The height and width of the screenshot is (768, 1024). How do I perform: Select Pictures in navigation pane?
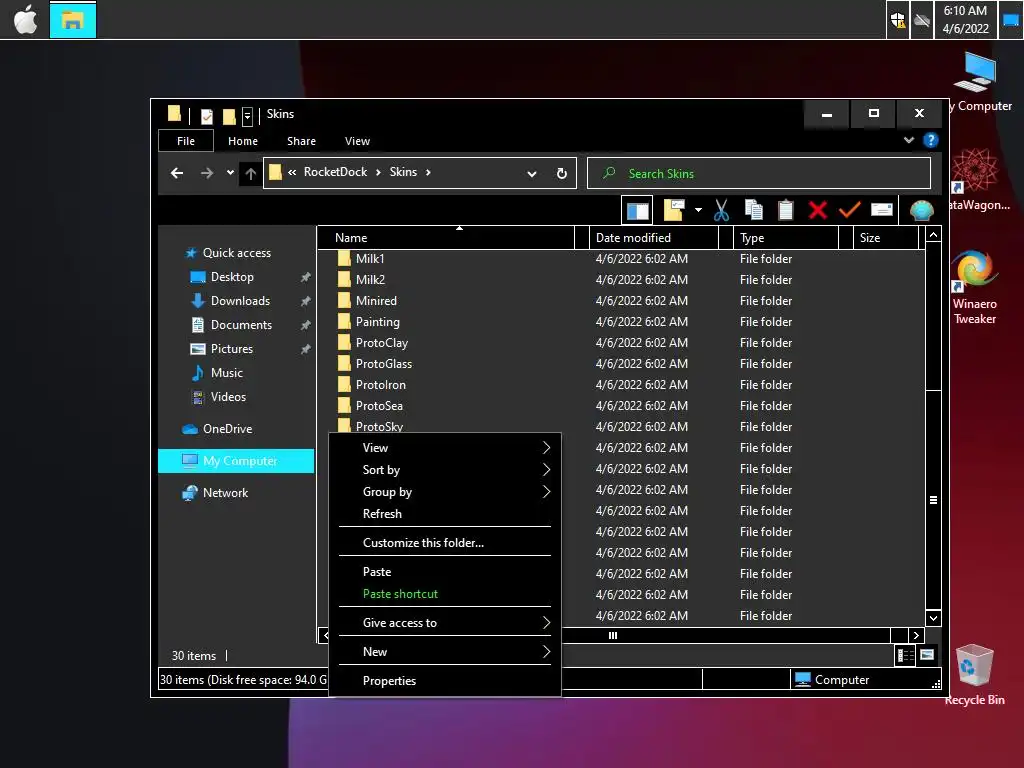point(232,349)
